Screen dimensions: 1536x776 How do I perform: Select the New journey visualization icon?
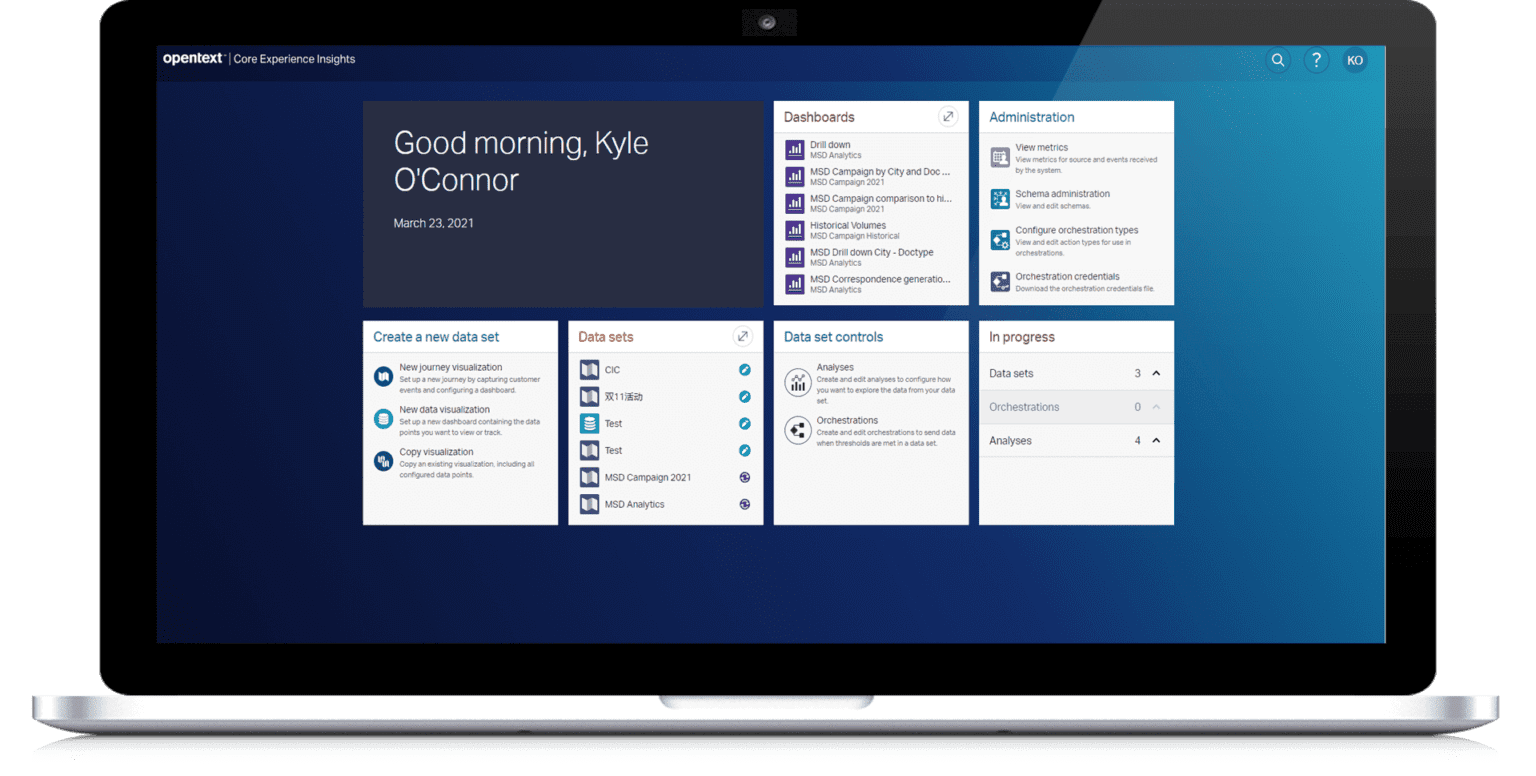[382, 376]
